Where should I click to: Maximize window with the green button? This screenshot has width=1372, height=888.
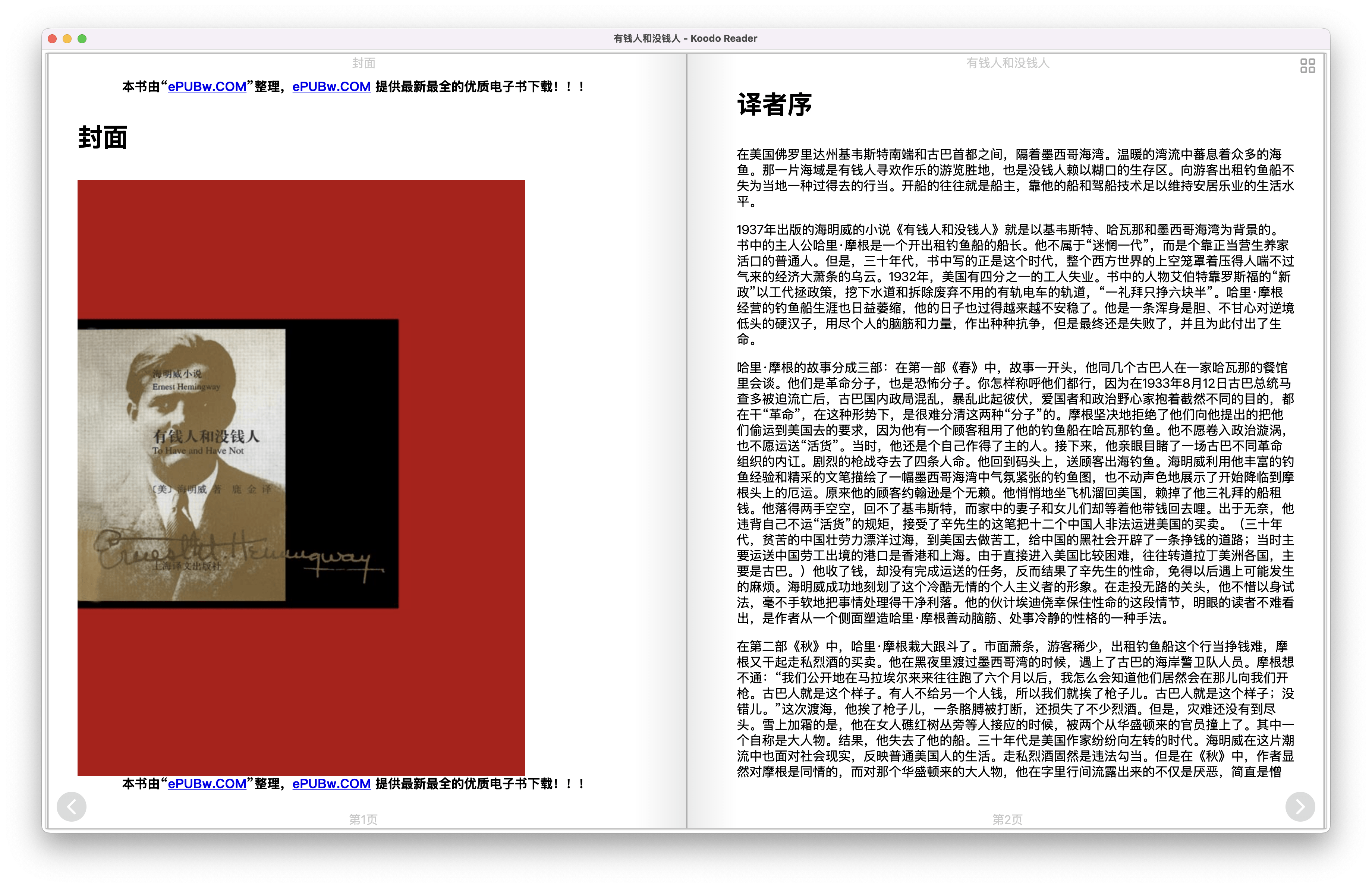pyautogui.click(x=82, y=39)
